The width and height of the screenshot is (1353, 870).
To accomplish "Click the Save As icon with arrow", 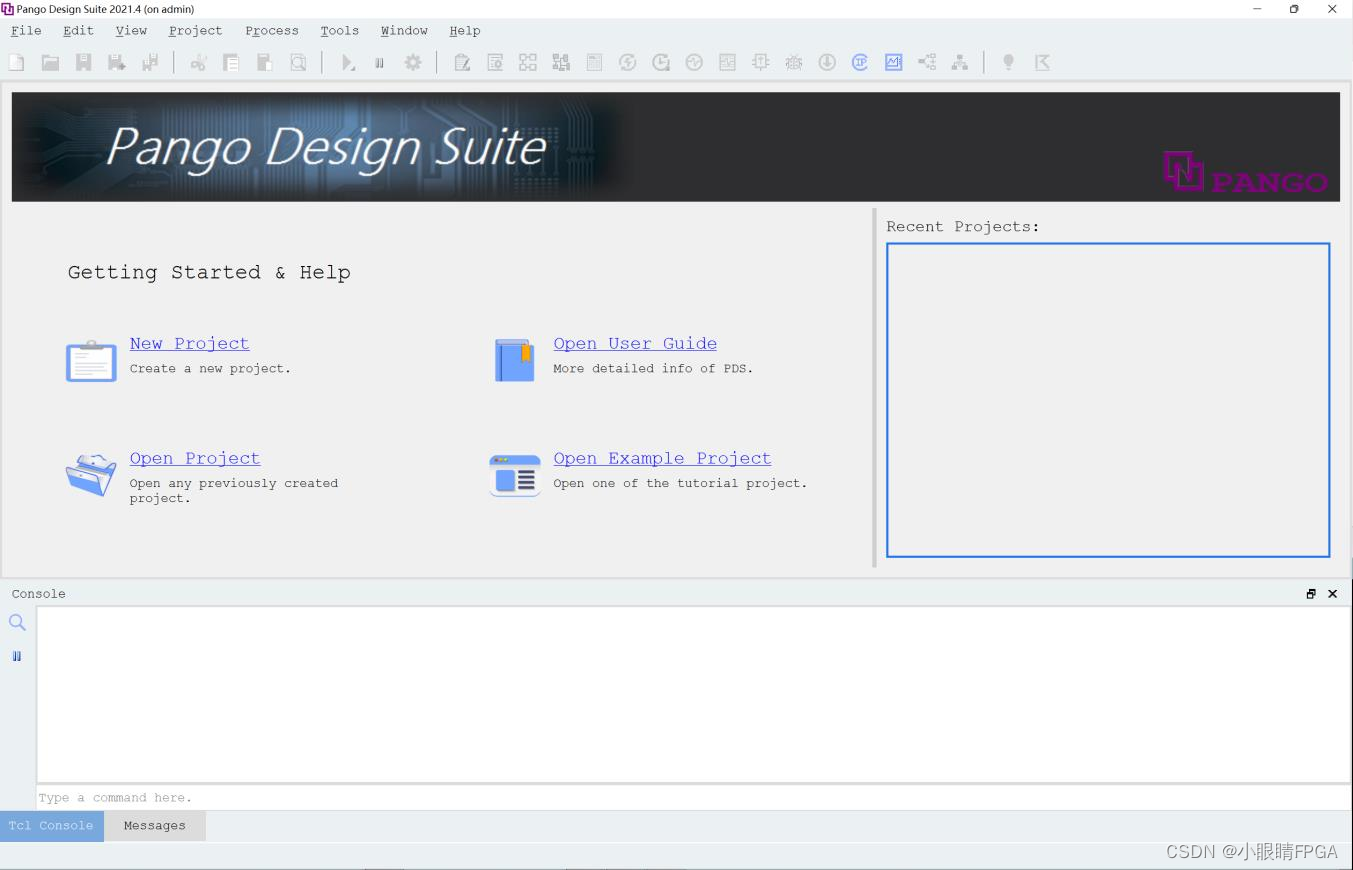I will click(x=117, y=62).
